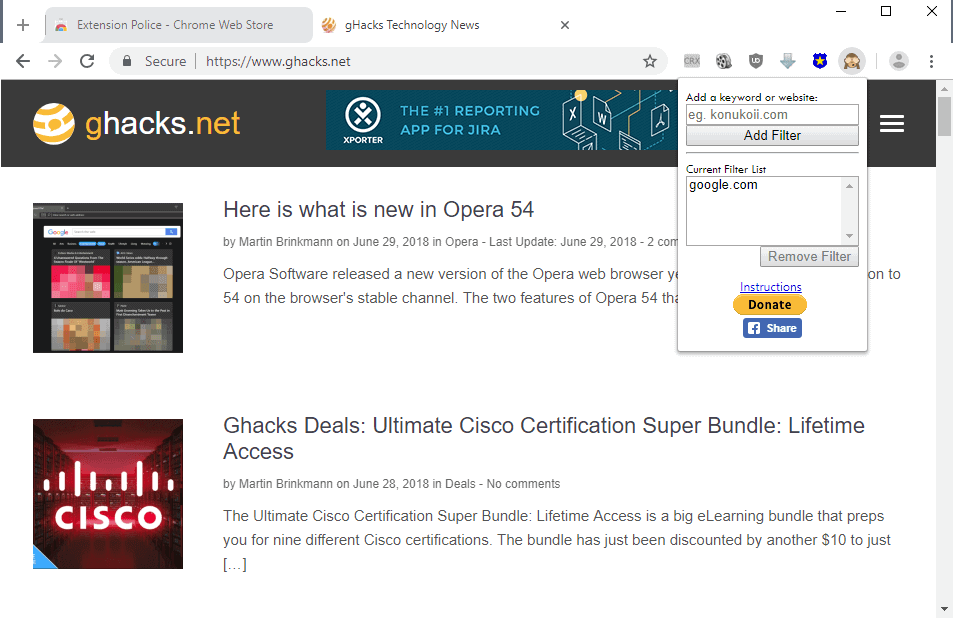The width and height of the screenshot is (953, 618).
Task: Click the download arrow extension icon
Action: 788,61
